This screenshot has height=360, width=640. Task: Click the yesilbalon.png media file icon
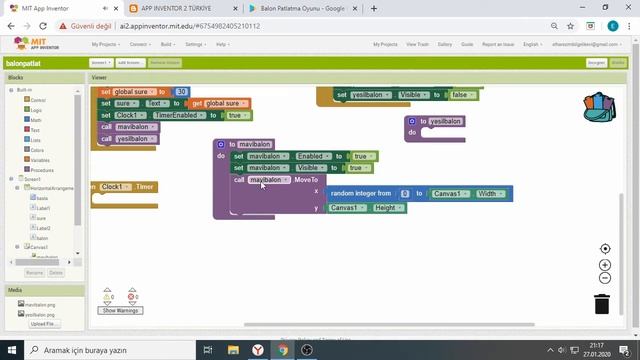pos(21,314)
